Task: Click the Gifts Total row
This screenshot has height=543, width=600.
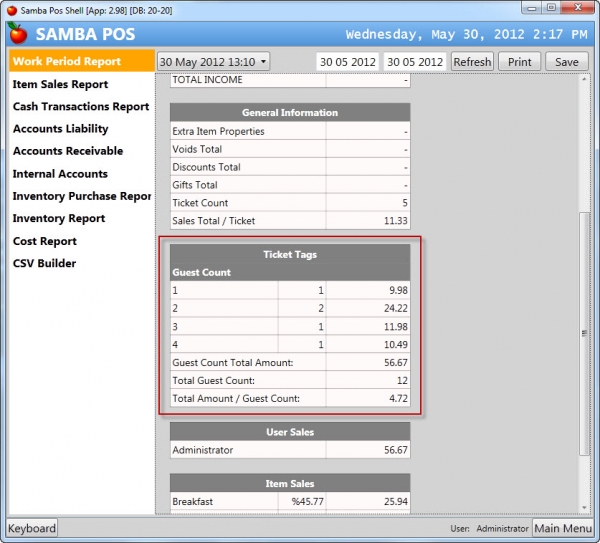Action: pyautogui.click(x=290, y=185)
